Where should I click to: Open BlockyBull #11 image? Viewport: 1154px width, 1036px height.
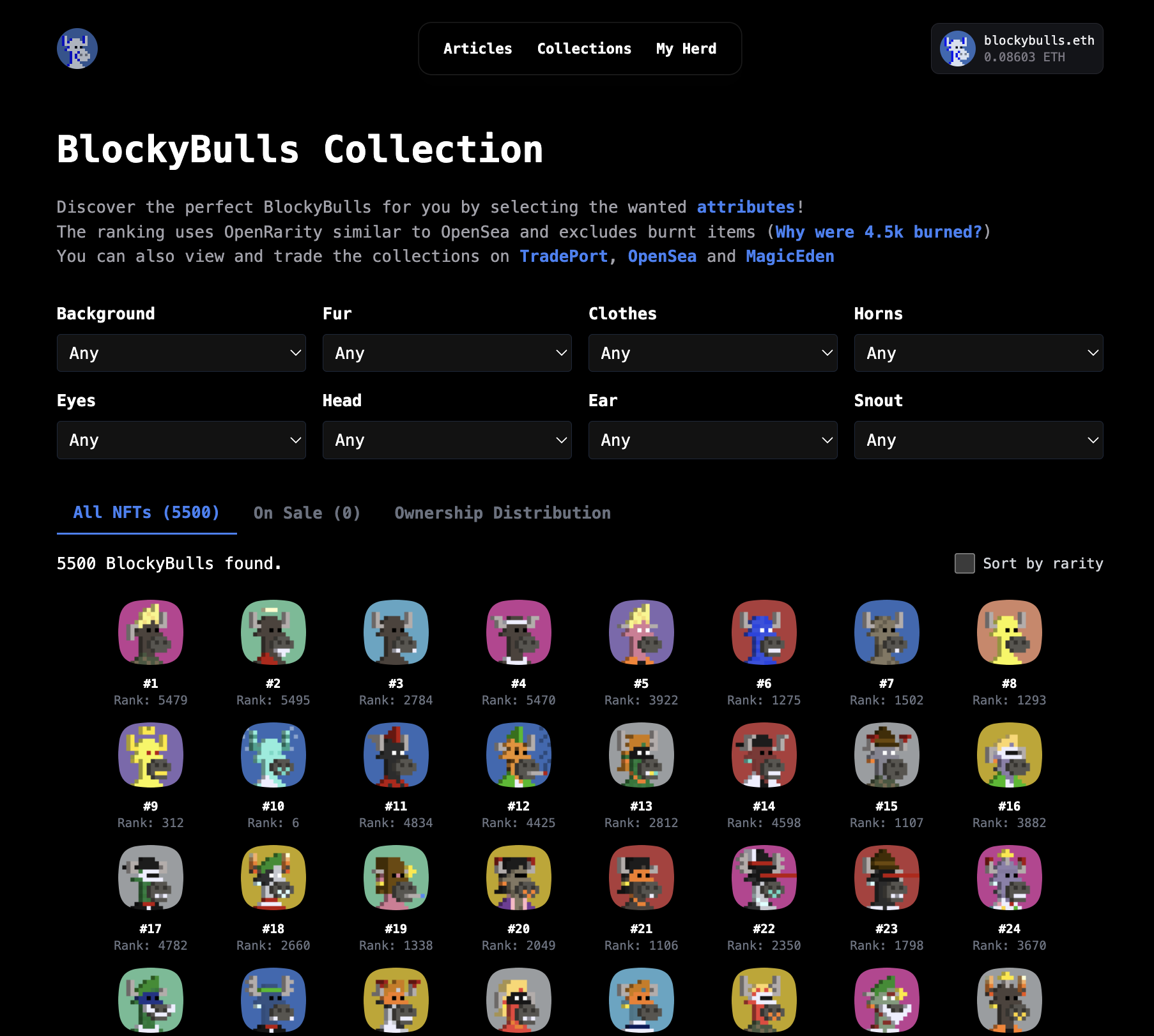(396, 755)
